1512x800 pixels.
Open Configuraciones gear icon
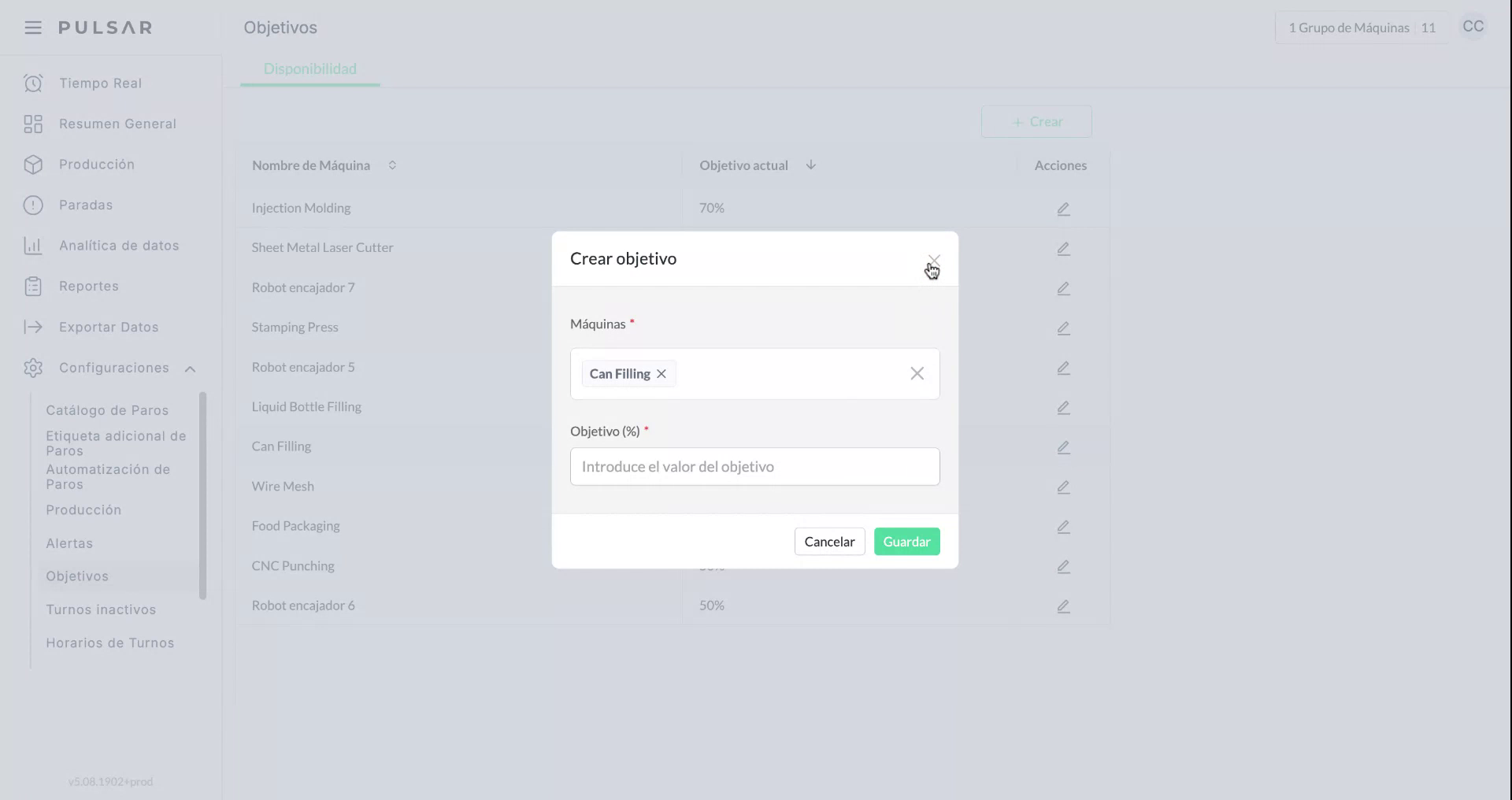[x=32, y=368]
